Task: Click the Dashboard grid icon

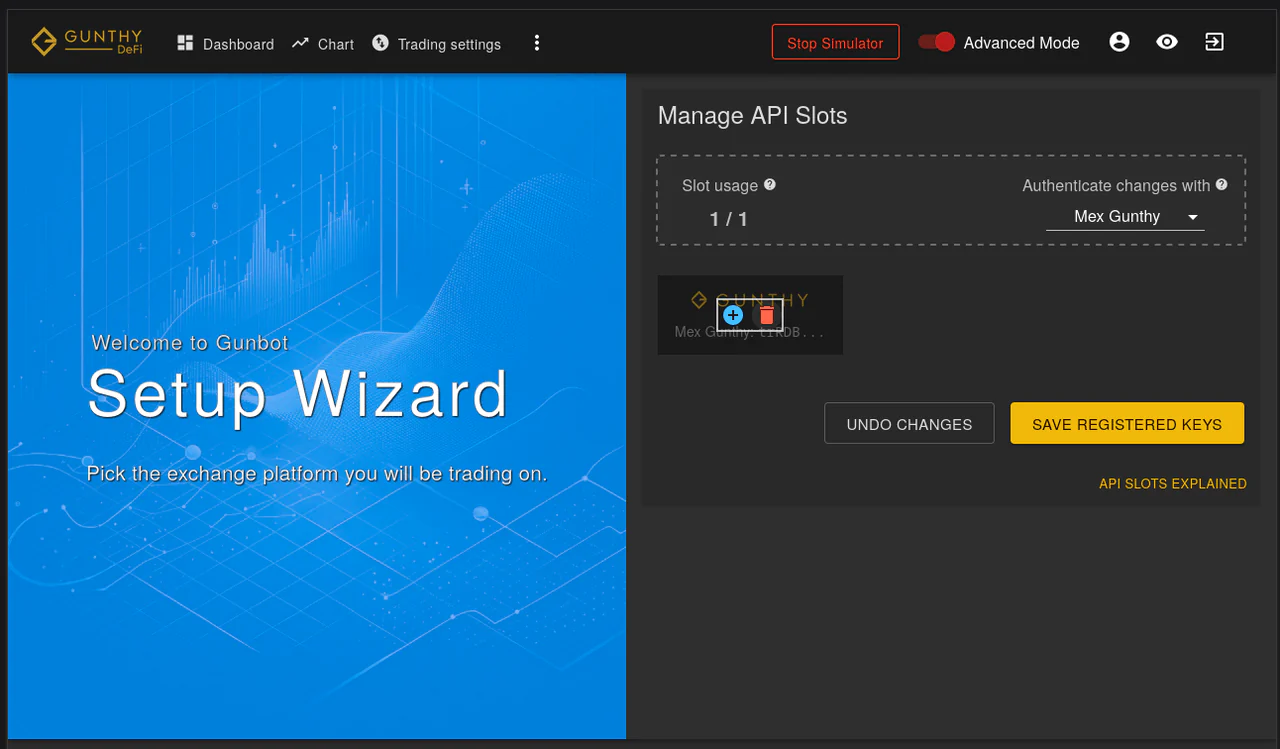Action: [185, 43]
